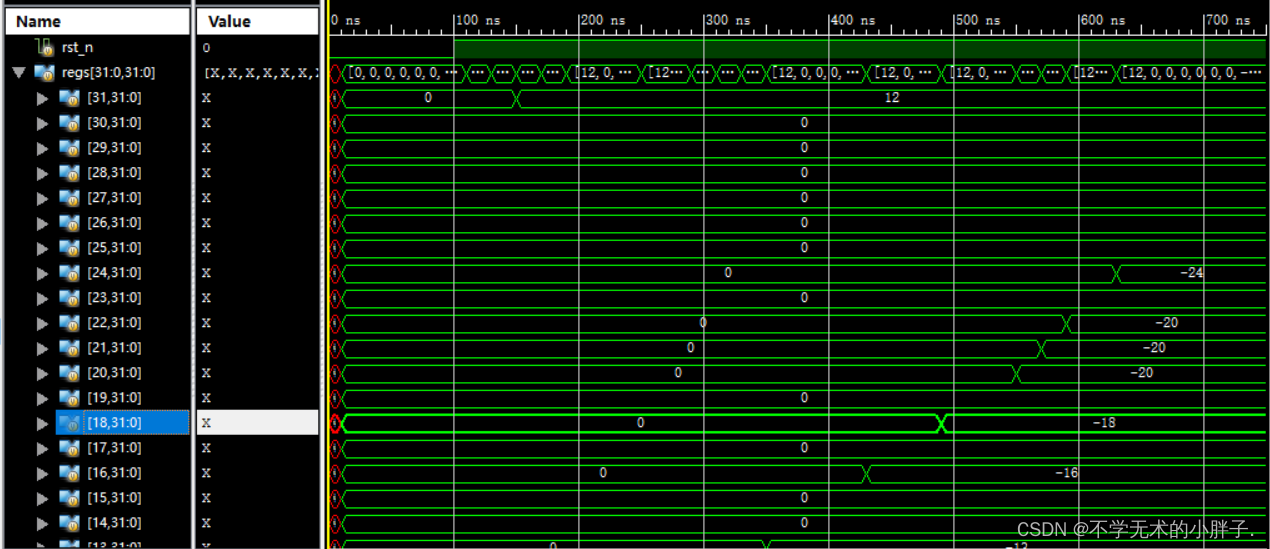
Task: Expand the [27,31:0] register
Action: [x=42, y=198]
